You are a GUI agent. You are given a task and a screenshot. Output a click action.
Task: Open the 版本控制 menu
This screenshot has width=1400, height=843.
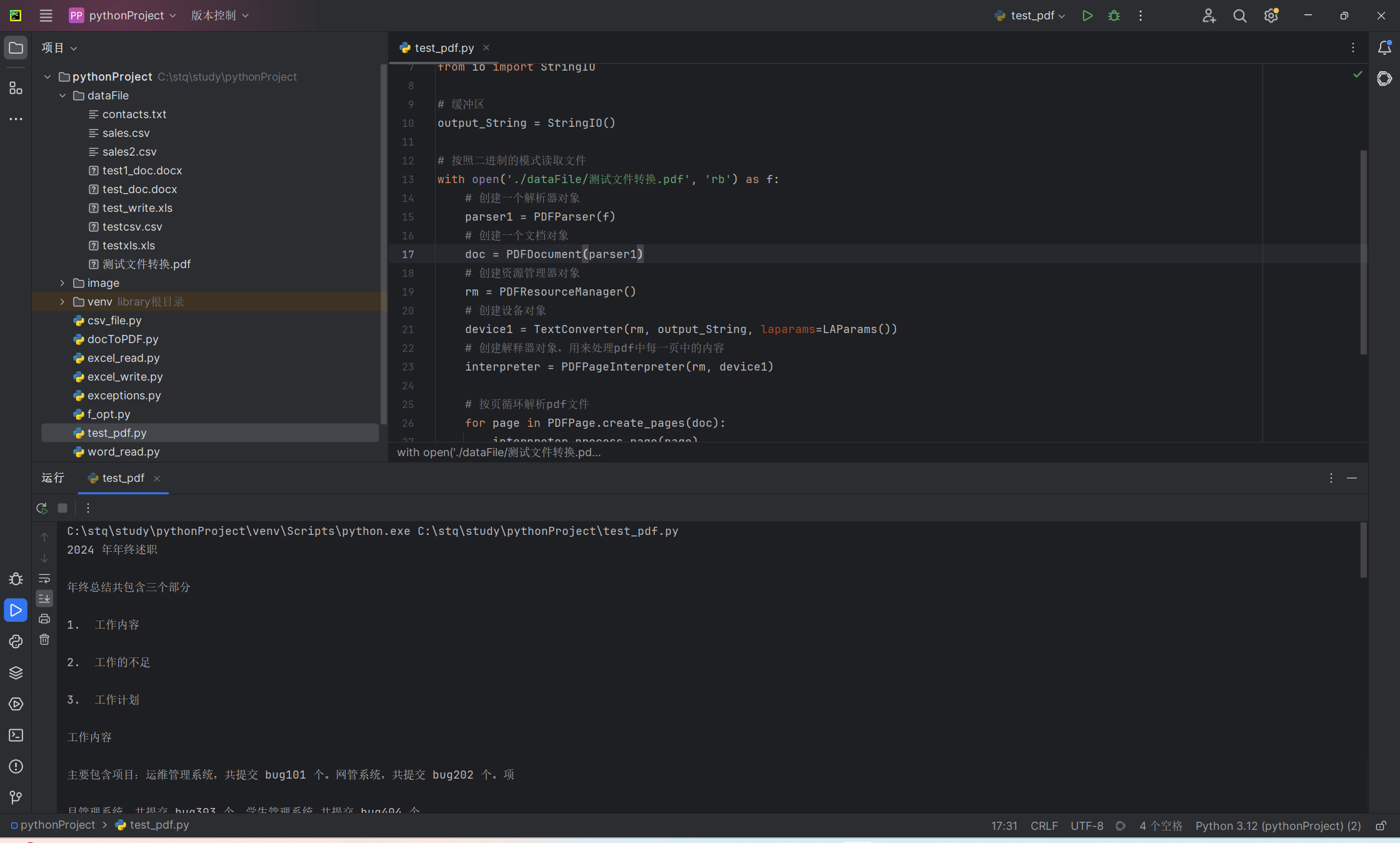point(219,16)
